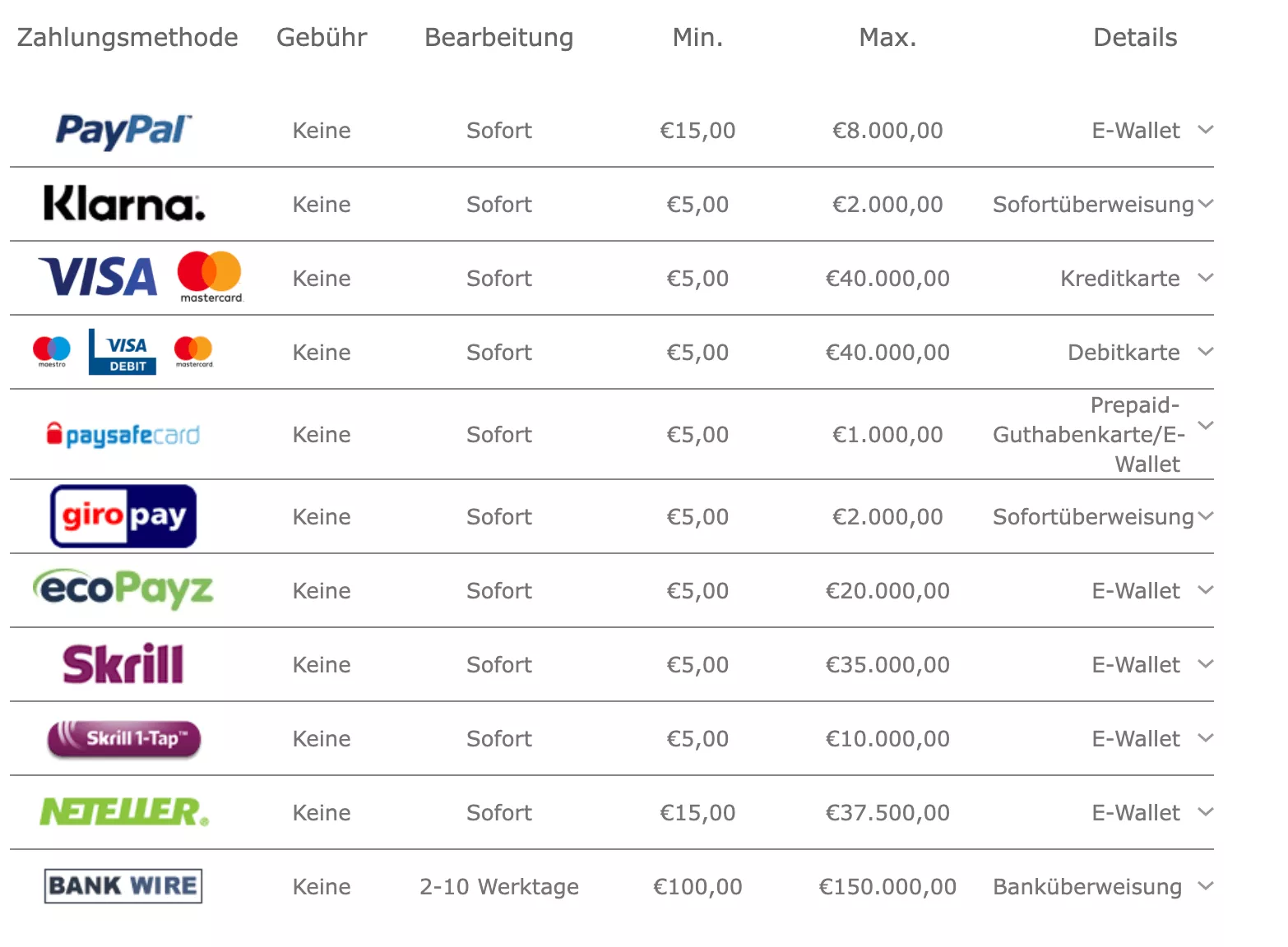Click the Skrill row E-Wallet text
Screen dimensions: 1288x947
pyautogui.click(x=1136, y=664)
